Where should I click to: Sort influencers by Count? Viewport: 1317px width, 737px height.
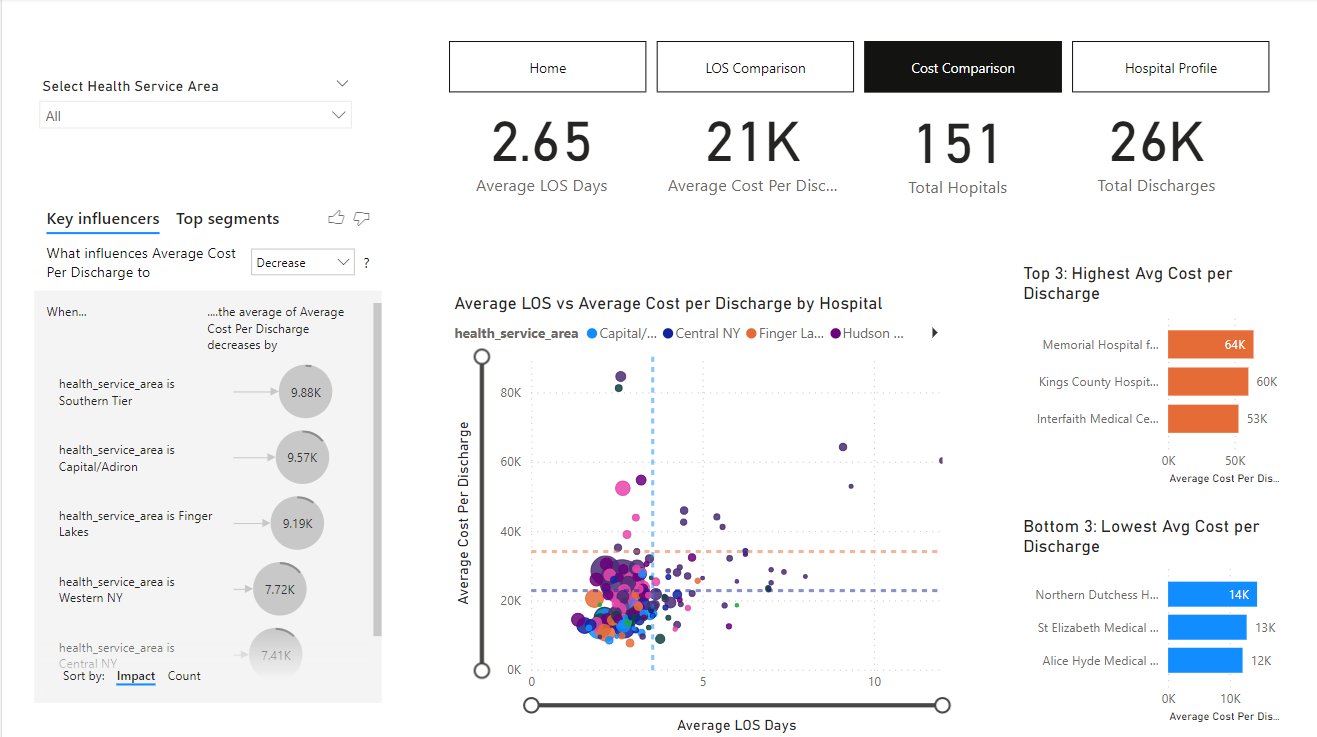[184, 676]
